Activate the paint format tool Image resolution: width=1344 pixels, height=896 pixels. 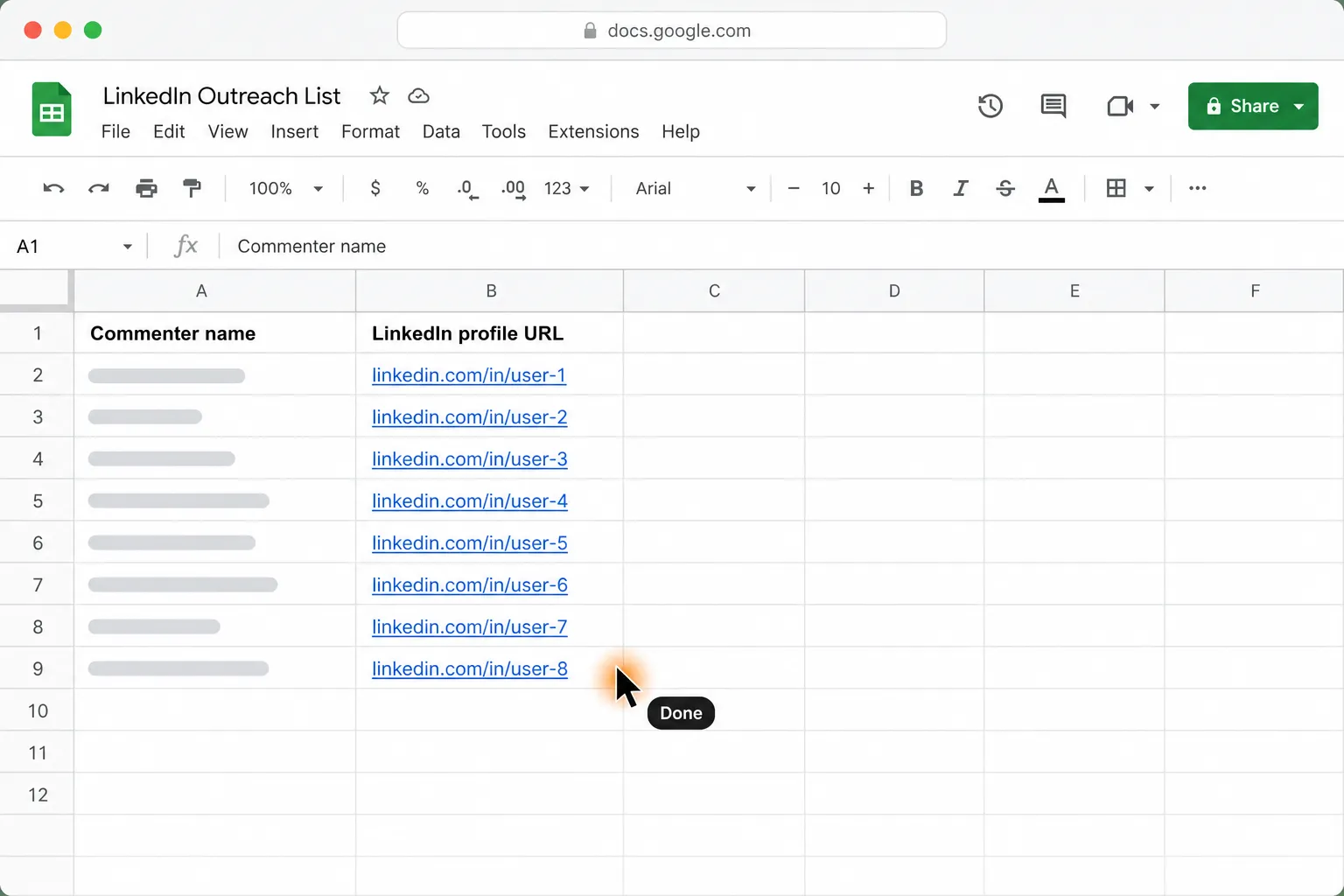point(192,188)
